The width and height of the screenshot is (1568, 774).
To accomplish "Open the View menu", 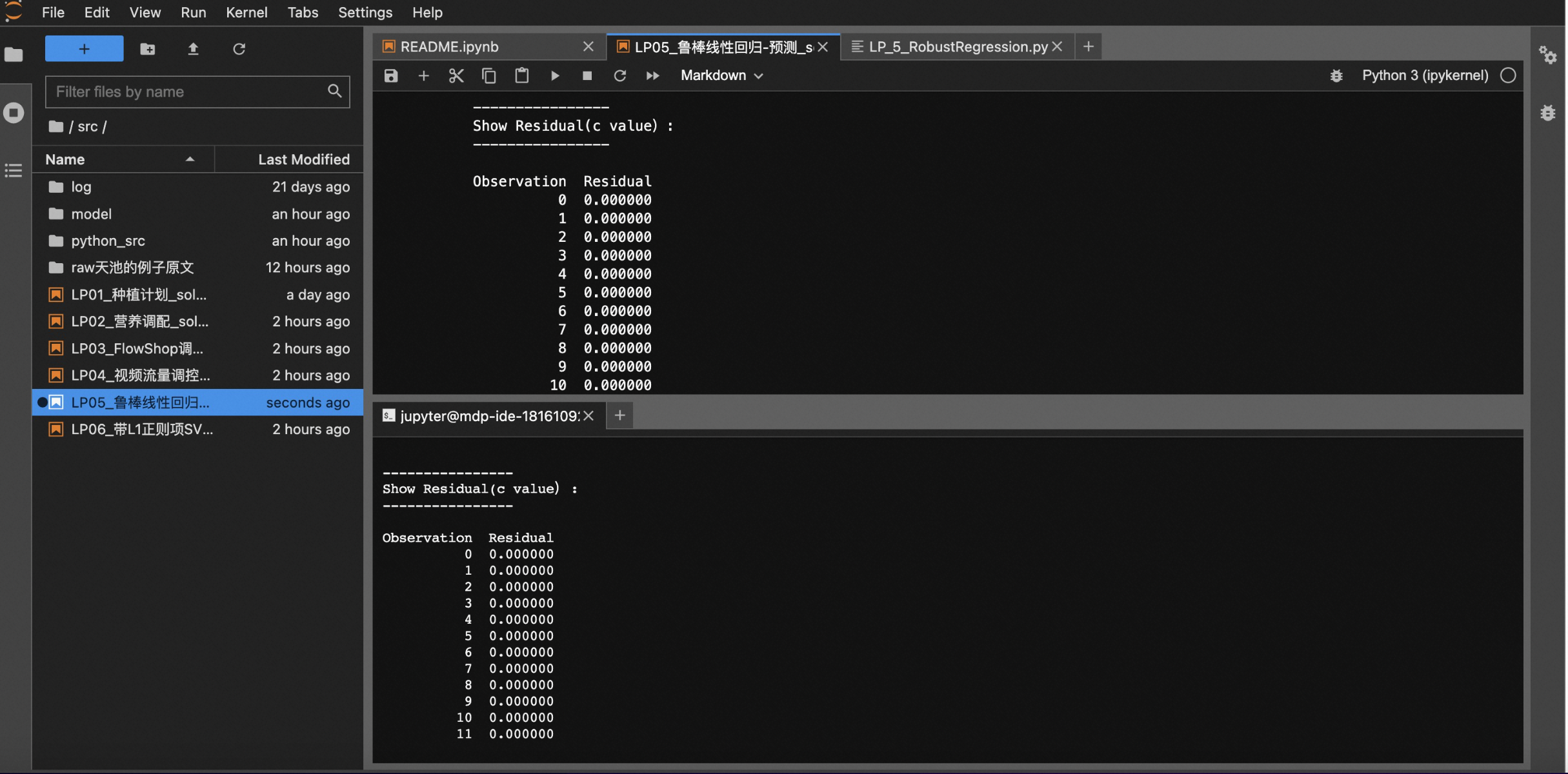I will click(x=145, y=12).
